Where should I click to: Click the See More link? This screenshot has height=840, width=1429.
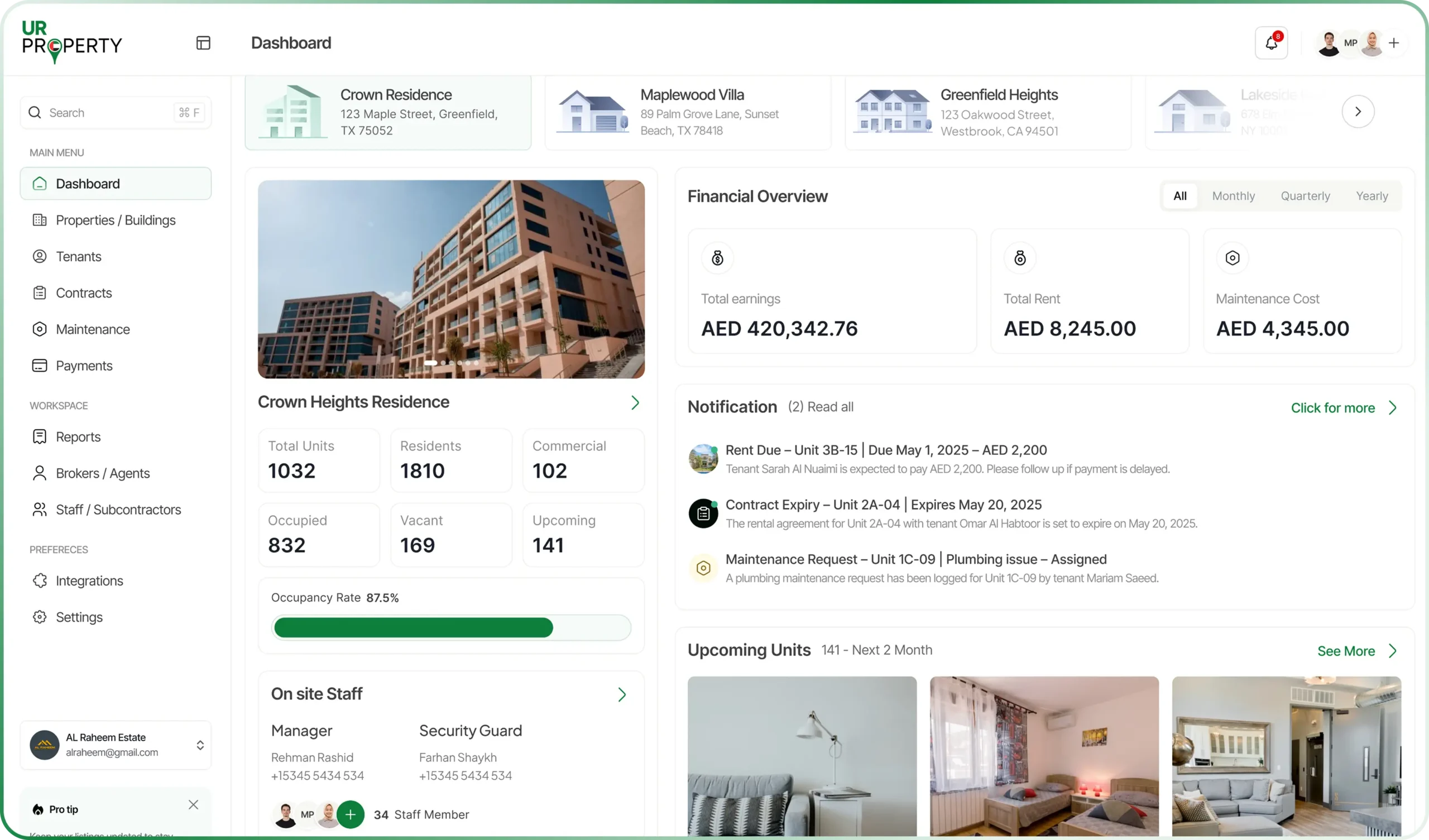(1346, 651)
